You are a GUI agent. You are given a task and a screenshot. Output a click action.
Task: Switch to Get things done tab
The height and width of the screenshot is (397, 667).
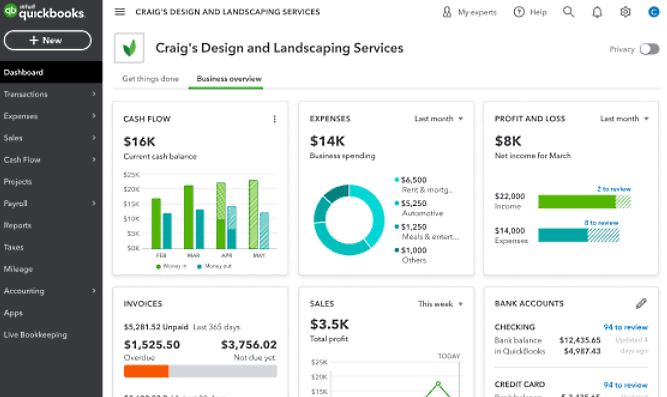[x=150, y=79]
